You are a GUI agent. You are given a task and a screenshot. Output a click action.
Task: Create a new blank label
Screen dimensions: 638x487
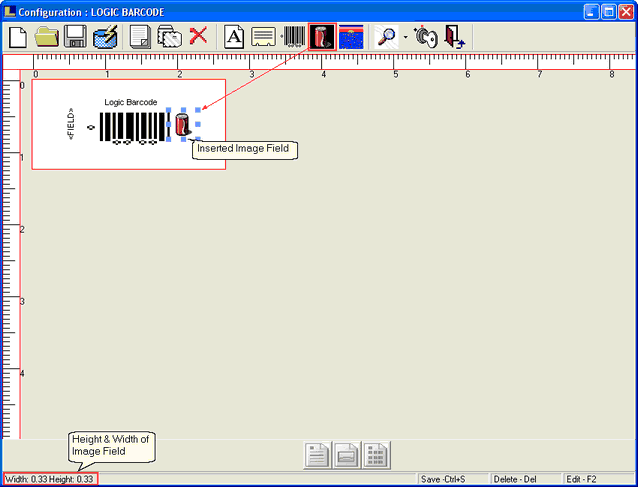(x=18, y=37)
